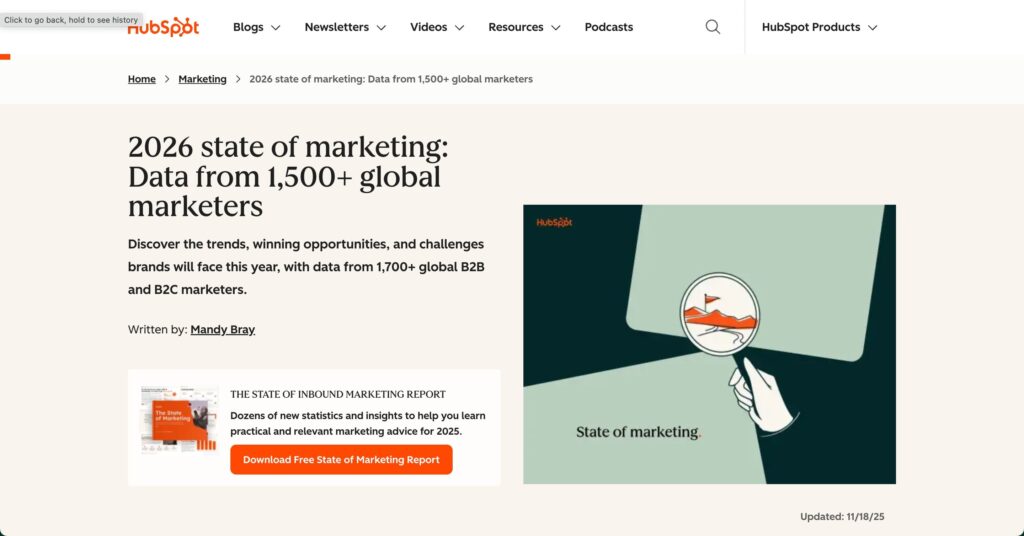The width and height of the screenshot is (1024, 536).
Task: Open the Marketing breadcrumb link
Action: click(x=202, y=79)
